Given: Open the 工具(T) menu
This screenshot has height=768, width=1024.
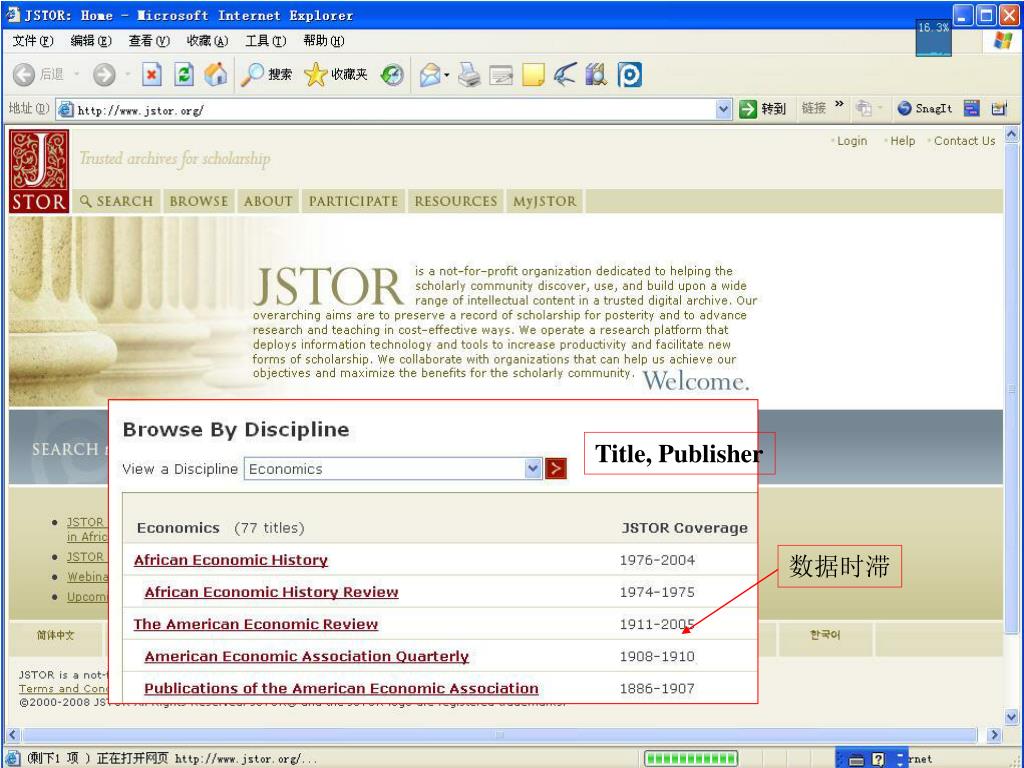Looking at the screenshot, I should pos(265,40).
